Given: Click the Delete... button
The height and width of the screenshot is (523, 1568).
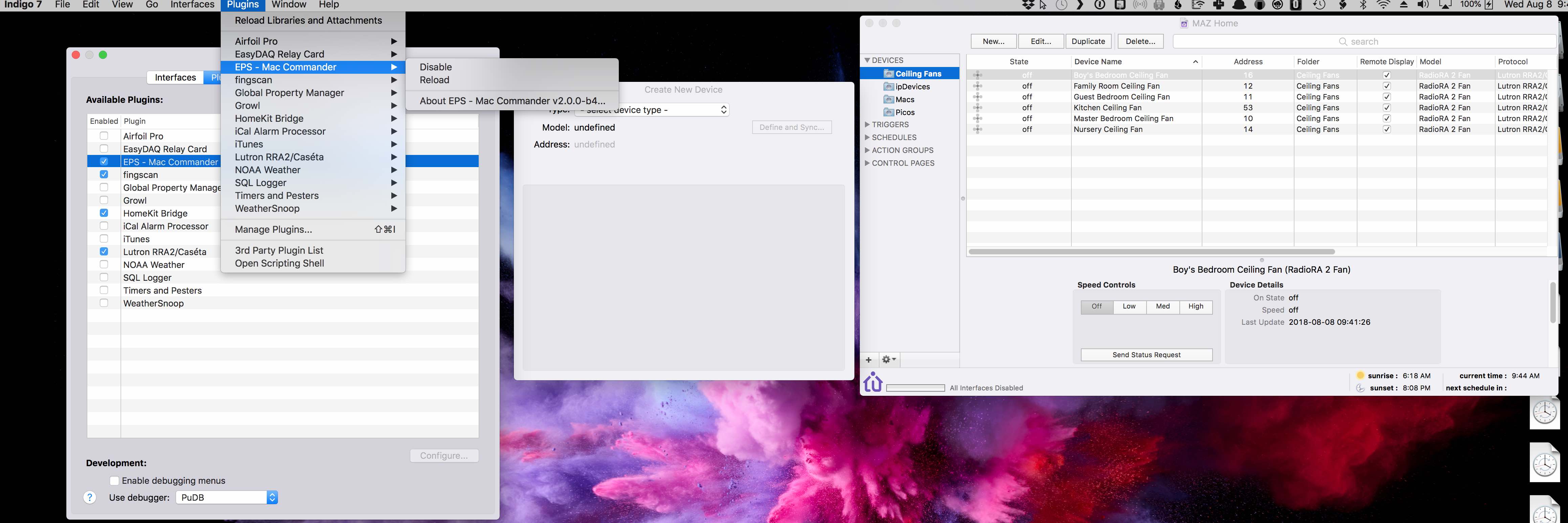Looking at the screenshot, I should pos(1140,41).
